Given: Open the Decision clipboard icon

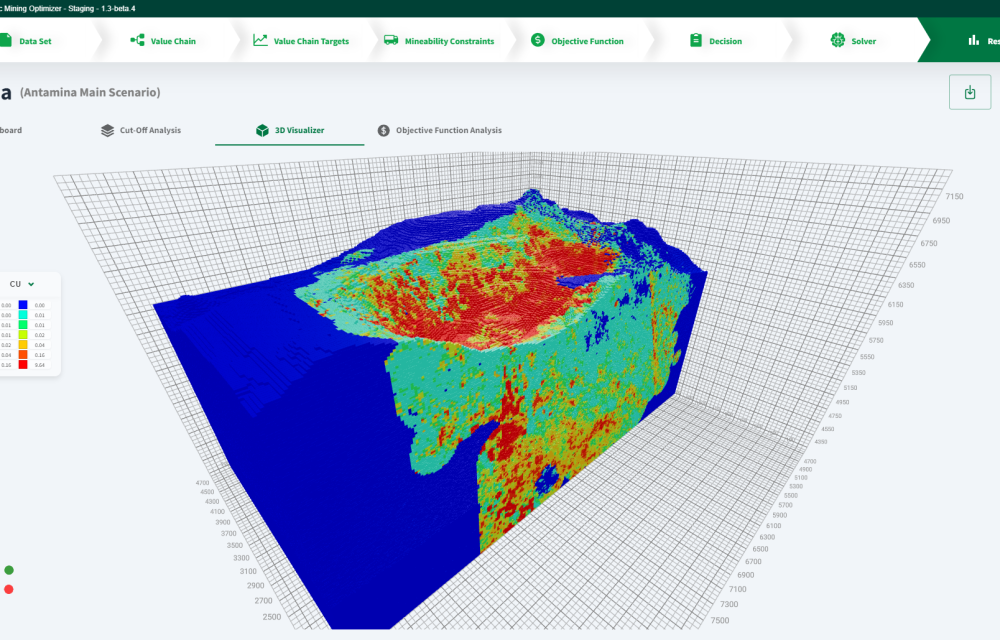Looking at the screenshot, I should click(x=696, y=41).
